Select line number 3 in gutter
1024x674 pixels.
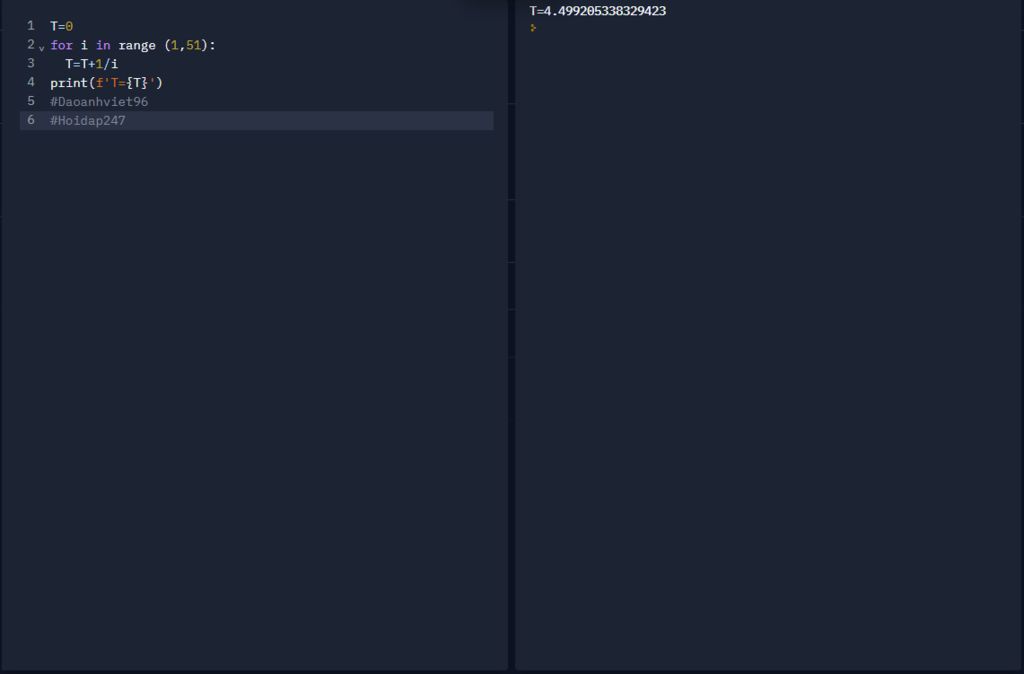[31, 63]
